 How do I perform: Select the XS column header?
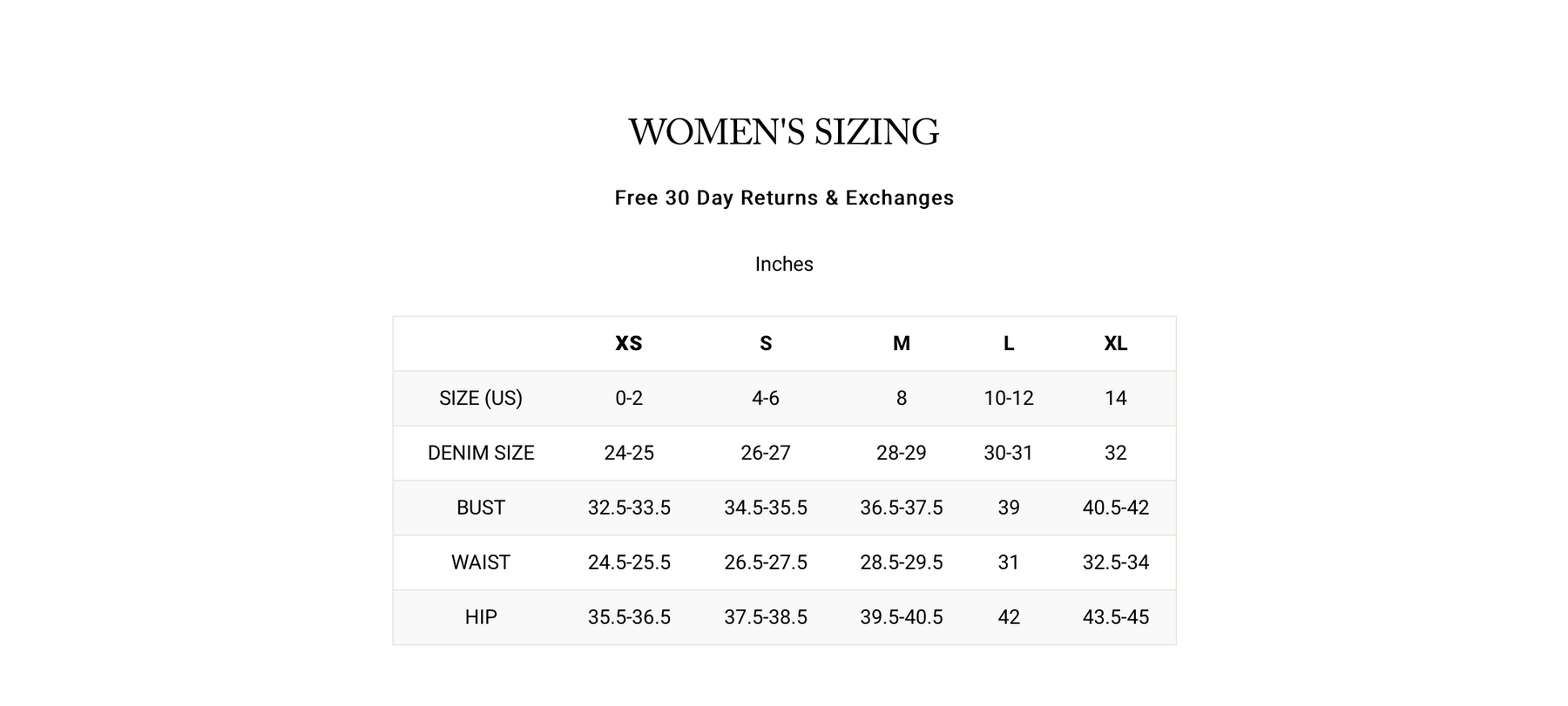tap(629, 344)
